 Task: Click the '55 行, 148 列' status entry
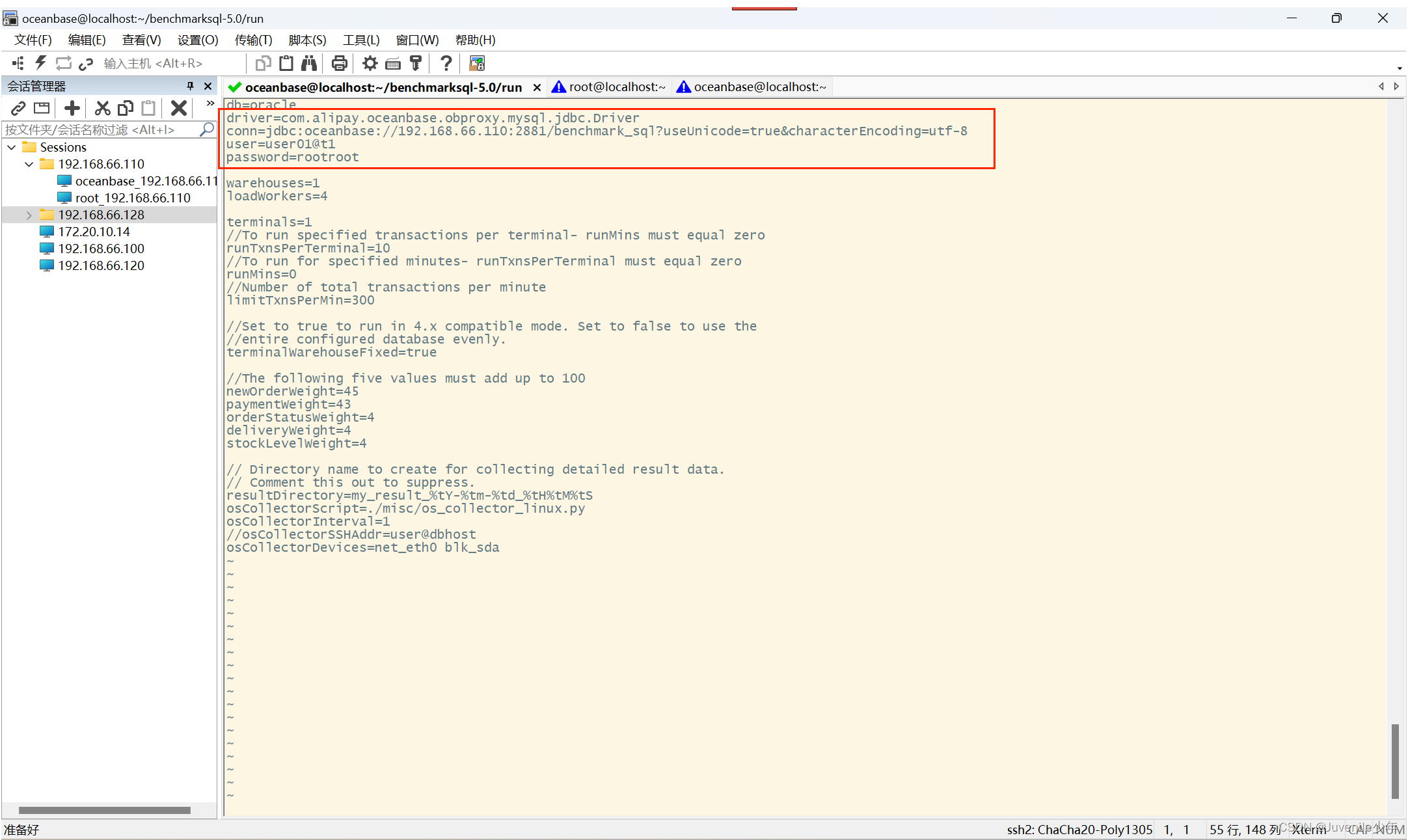pyautogui.click(x=1244, y=830)
